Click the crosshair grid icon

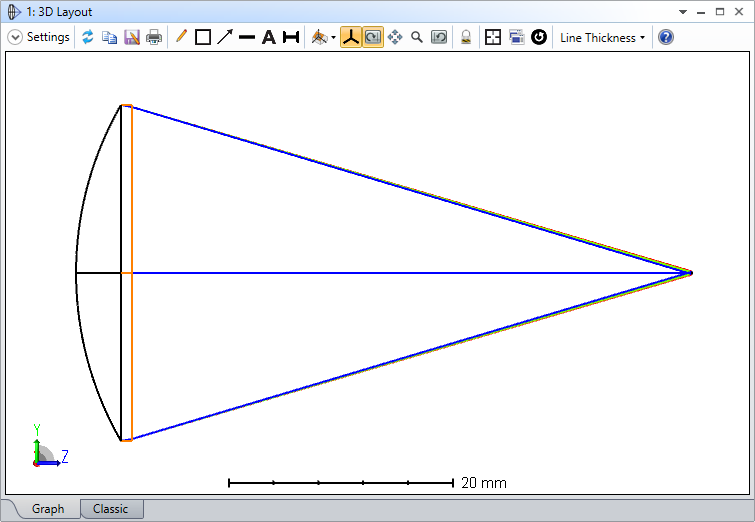493,37
